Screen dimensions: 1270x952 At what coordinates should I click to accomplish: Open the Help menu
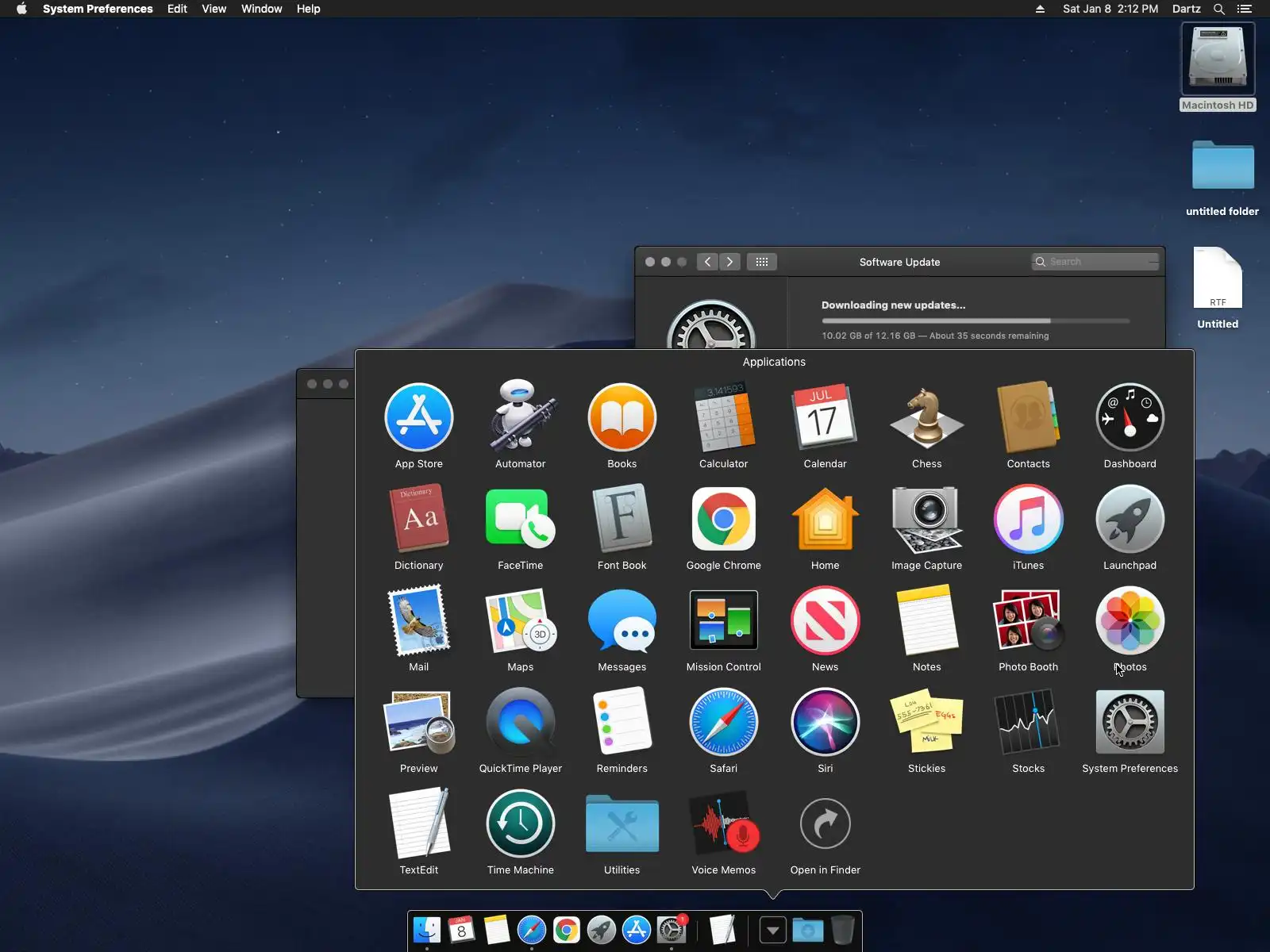point(309,9)
